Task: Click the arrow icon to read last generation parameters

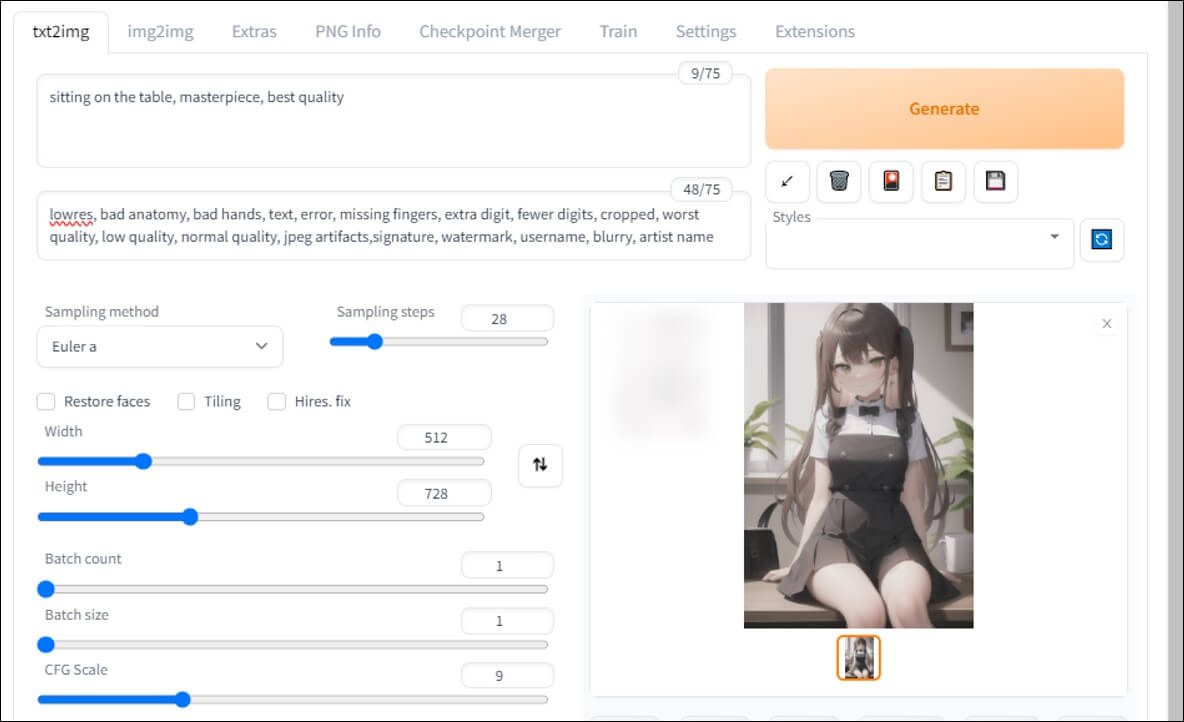Action: [x=787, y=181]
